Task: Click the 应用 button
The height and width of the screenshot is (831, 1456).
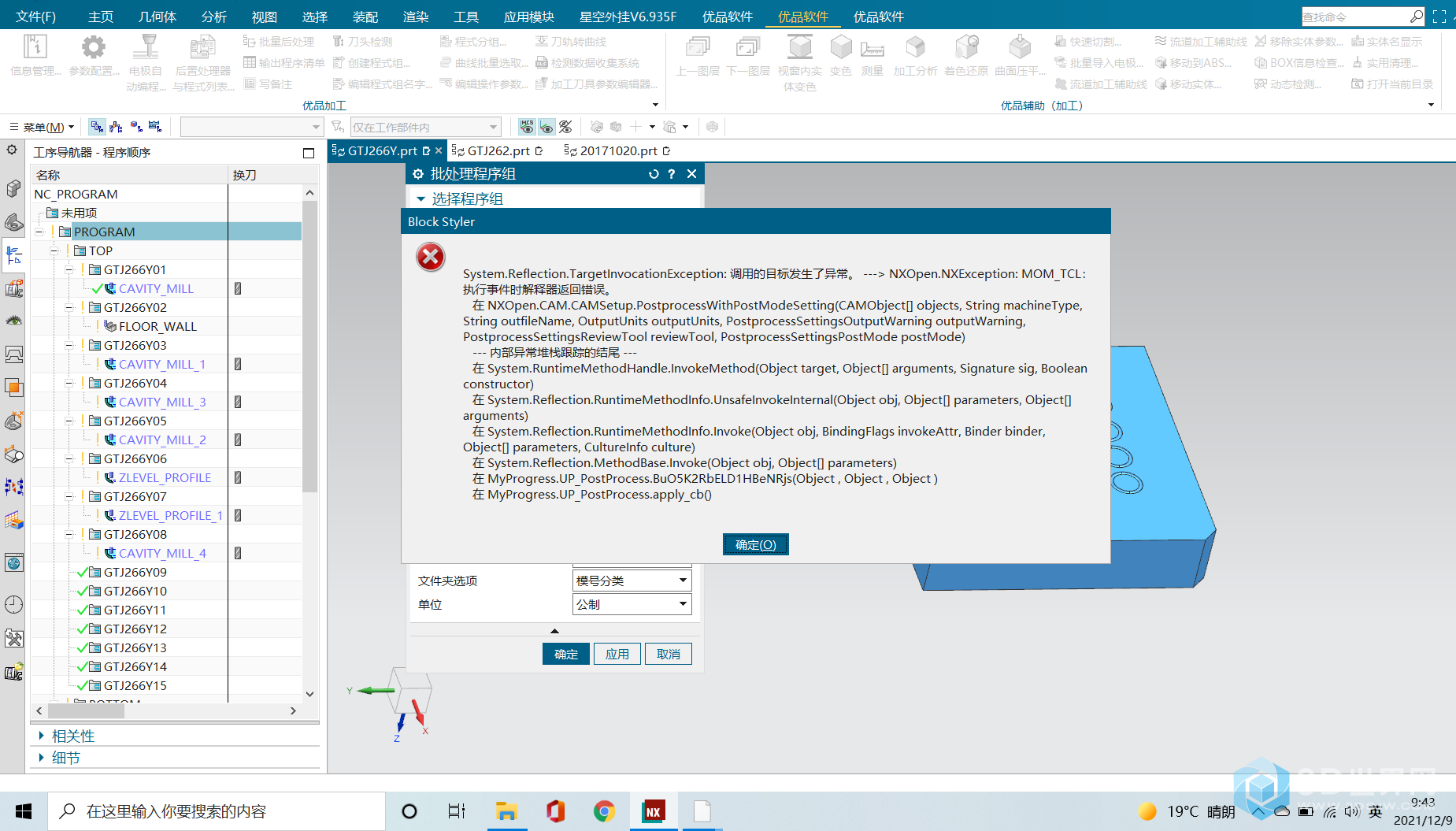Action: coord(617,654)
